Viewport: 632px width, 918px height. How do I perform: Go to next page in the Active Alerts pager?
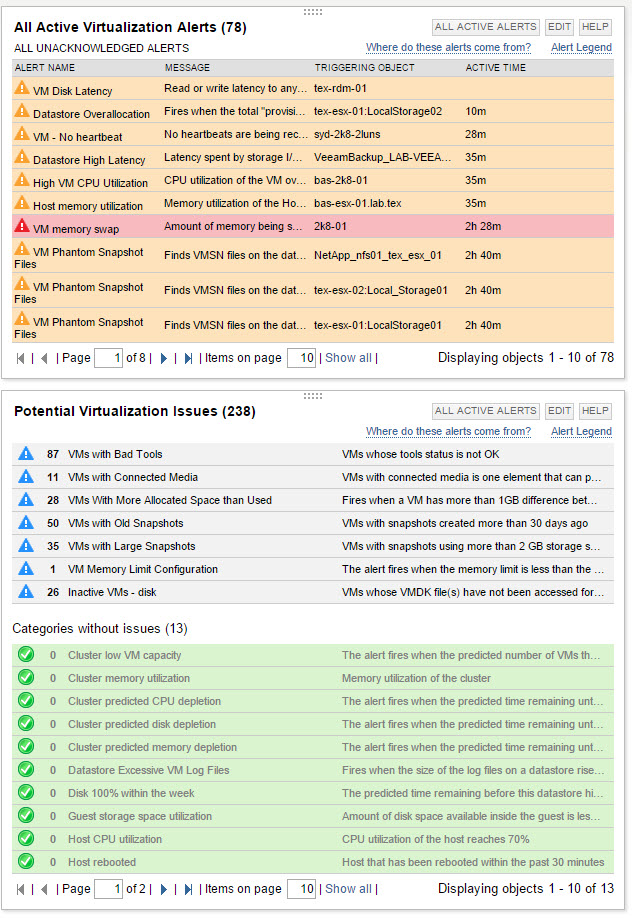coord(163,358)
